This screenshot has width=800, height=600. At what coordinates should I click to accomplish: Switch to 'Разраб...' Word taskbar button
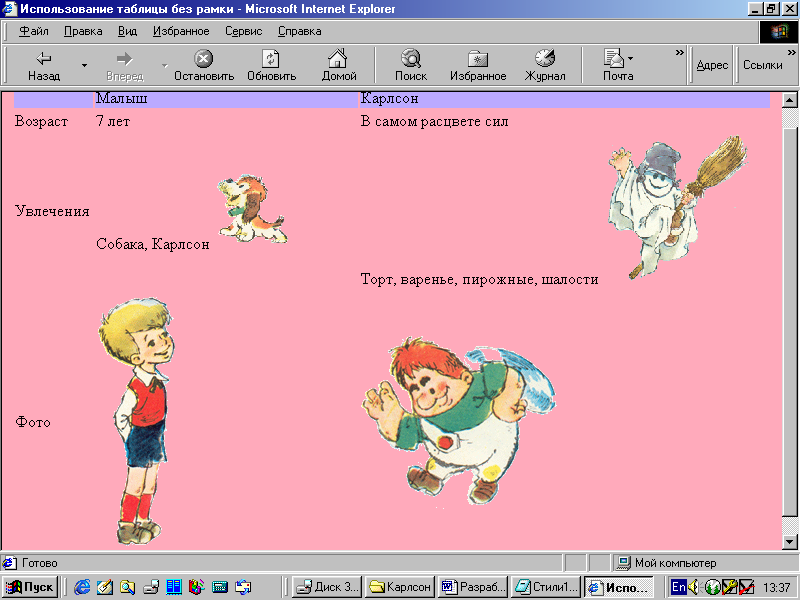click(473, 587)
